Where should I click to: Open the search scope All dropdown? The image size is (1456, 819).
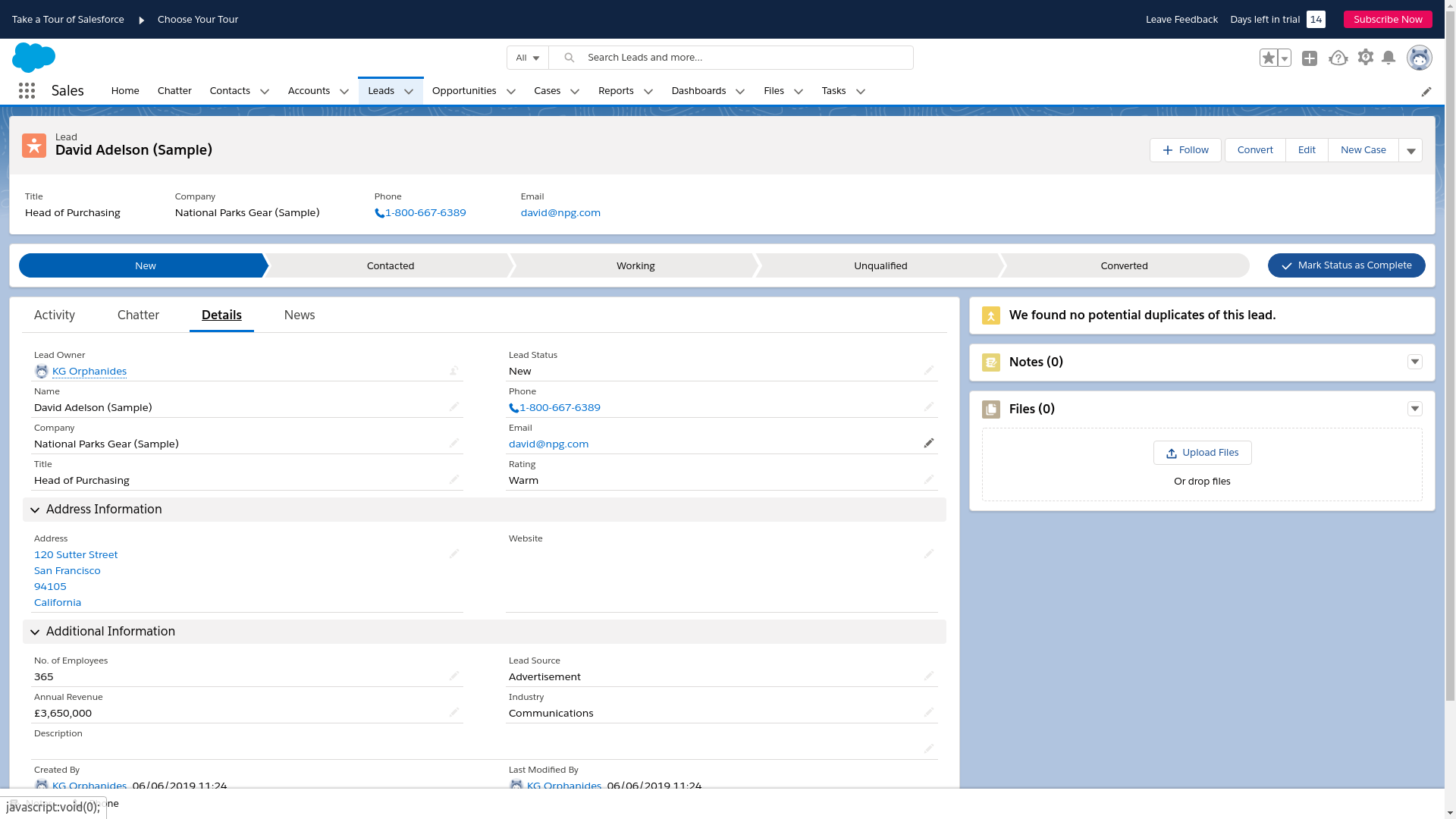point(527,58)
